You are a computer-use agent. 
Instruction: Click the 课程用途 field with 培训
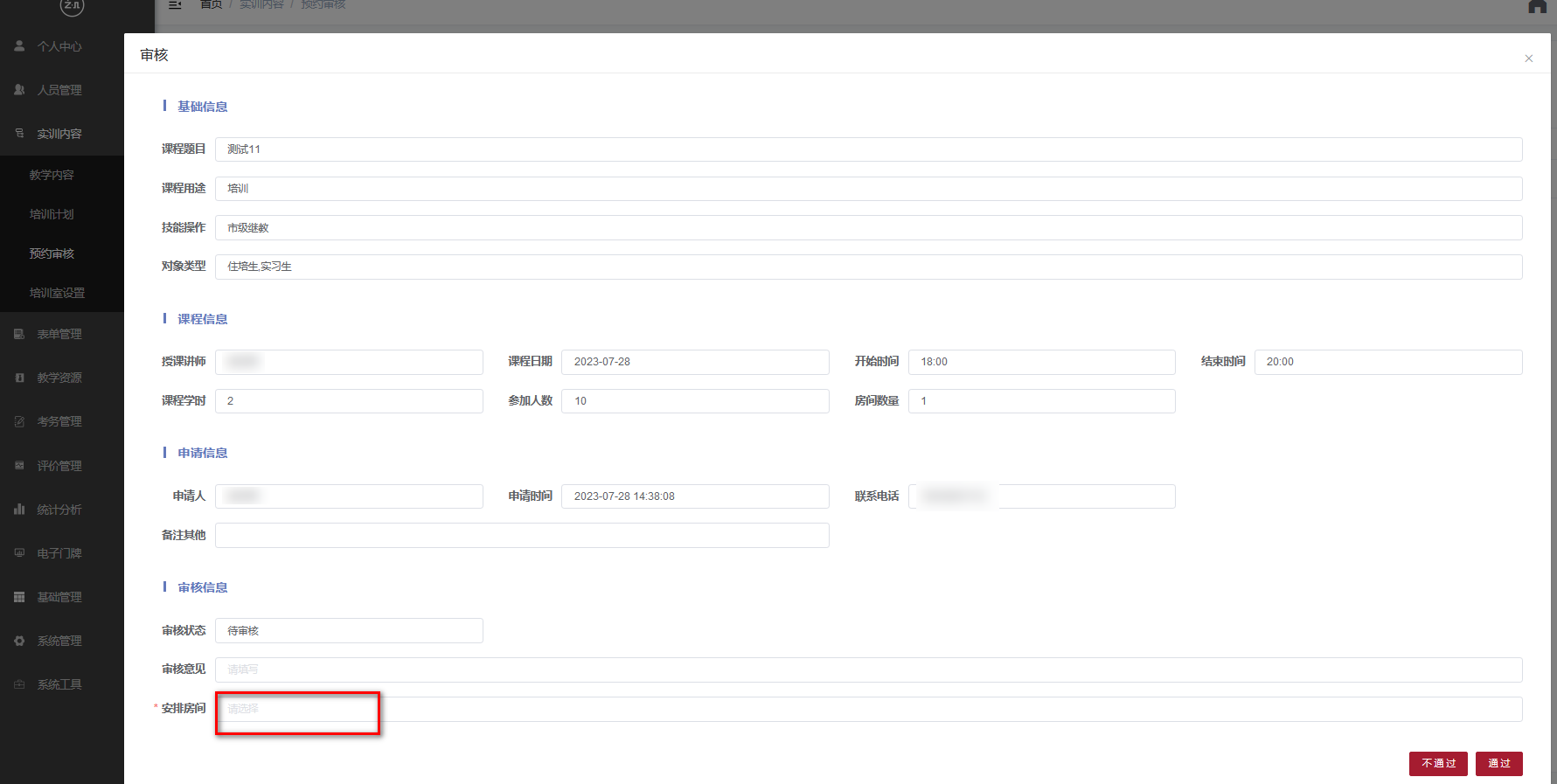(x=869, y=189)
